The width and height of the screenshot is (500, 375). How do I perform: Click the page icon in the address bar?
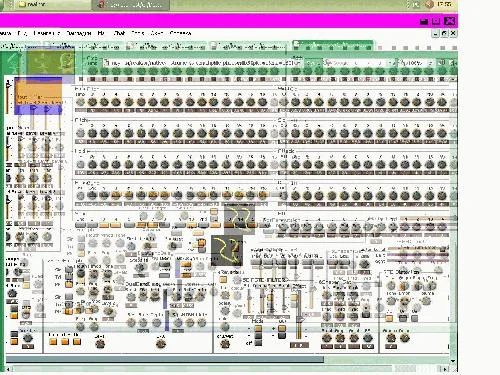point(107,63)
